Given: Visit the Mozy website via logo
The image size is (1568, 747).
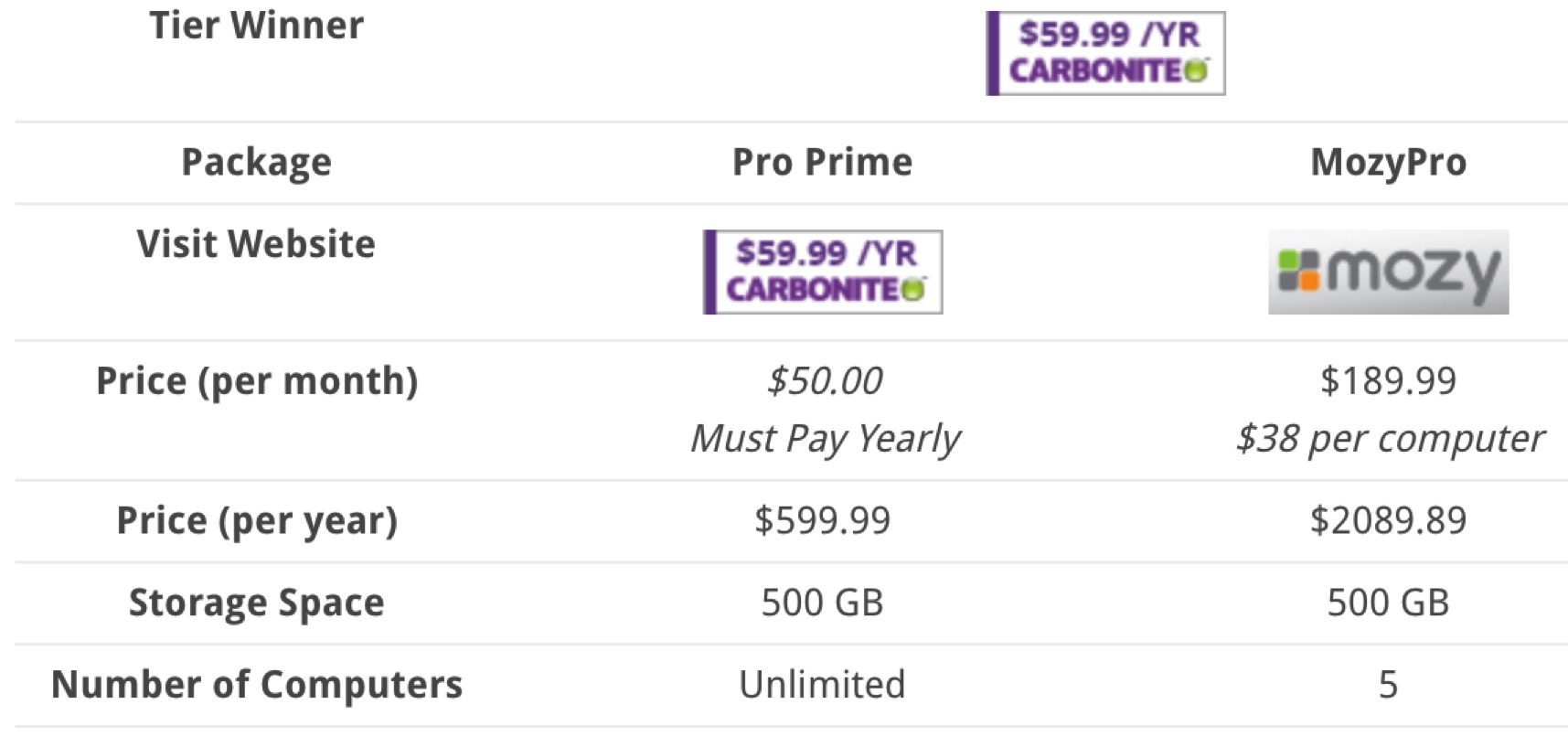Looking at the screenshot, I should click(x=1388, y=272).
